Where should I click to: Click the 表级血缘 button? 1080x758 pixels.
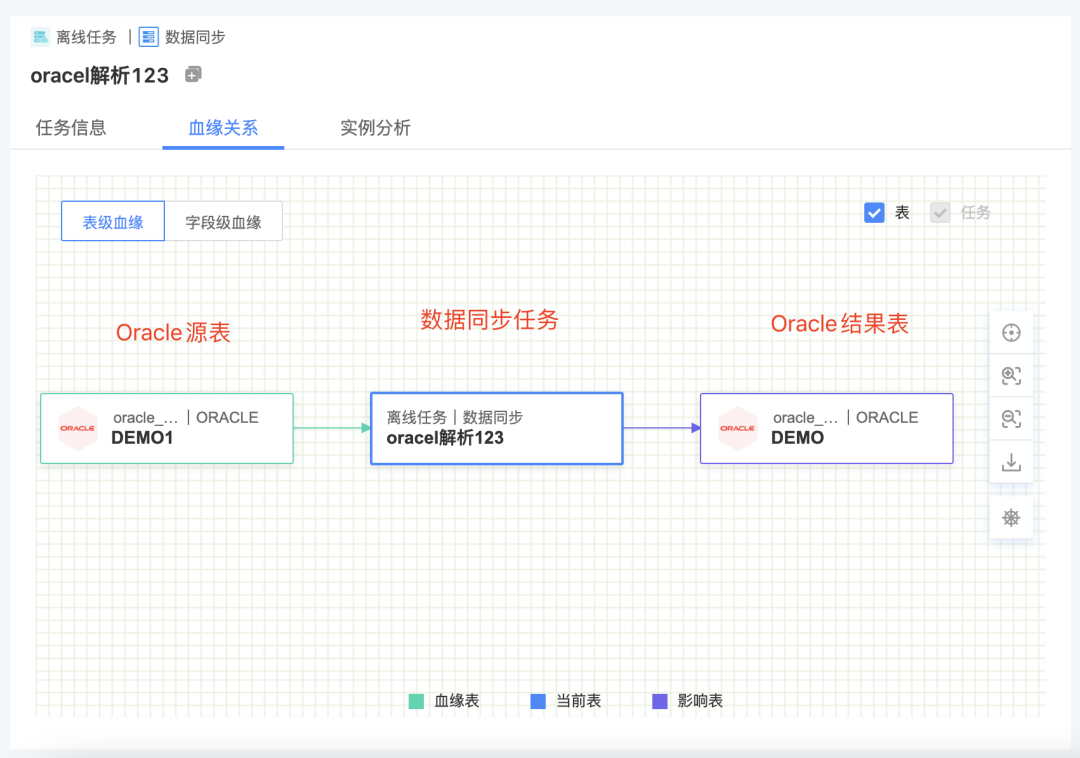[x=112, y=220]
